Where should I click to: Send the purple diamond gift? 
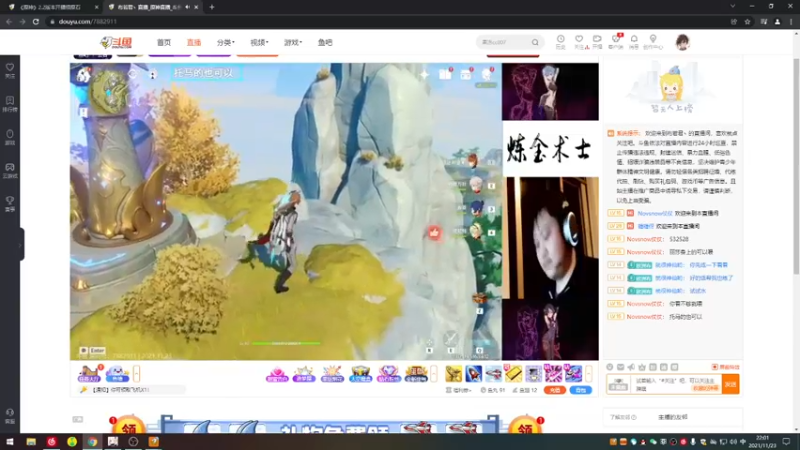click(x=388, y=373)
